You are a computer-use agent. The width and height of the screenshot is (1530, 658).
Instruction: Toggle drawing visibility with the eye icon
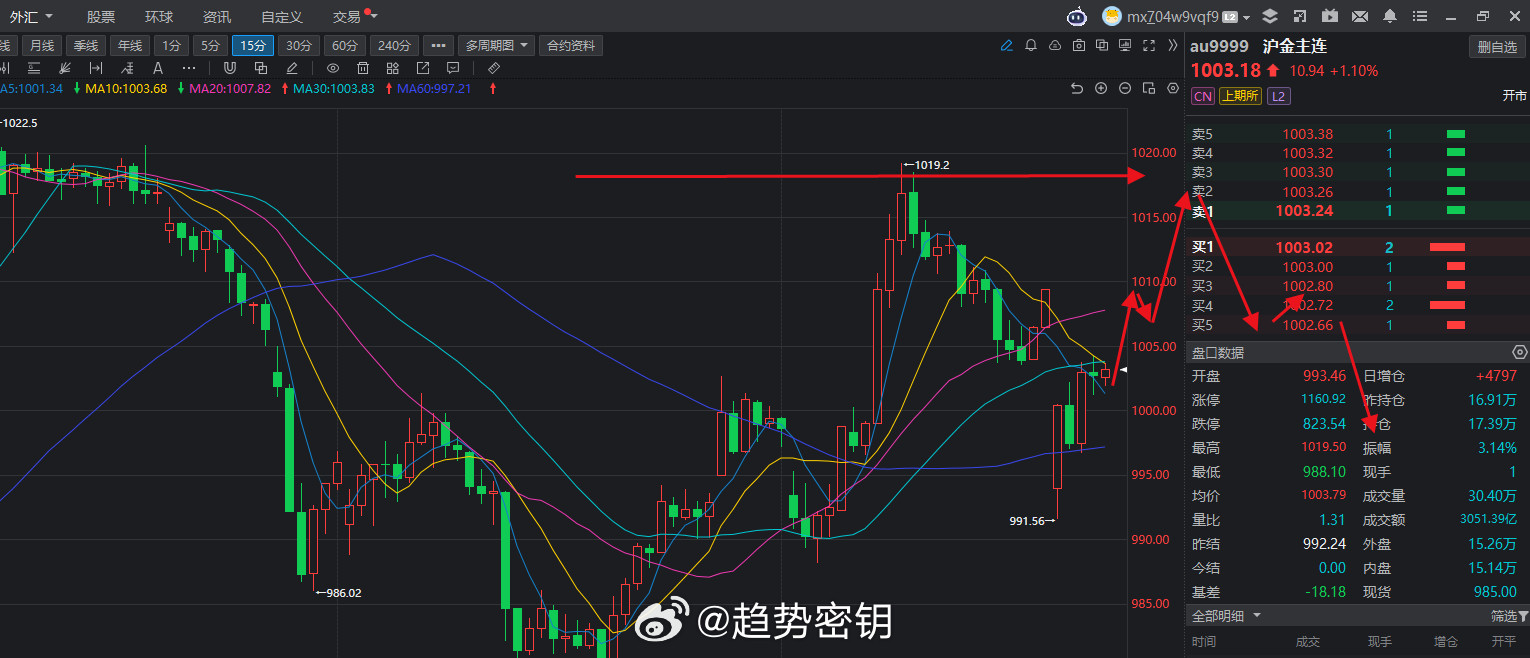pos(333,68)
